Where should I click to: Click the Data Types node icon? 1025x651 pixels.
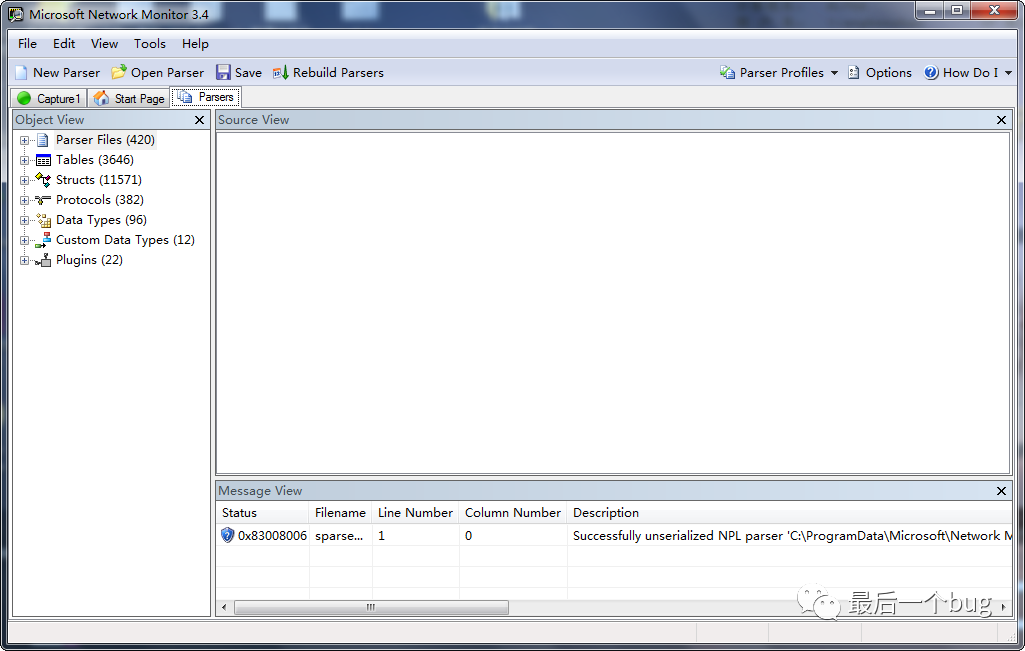pos(43,220)
